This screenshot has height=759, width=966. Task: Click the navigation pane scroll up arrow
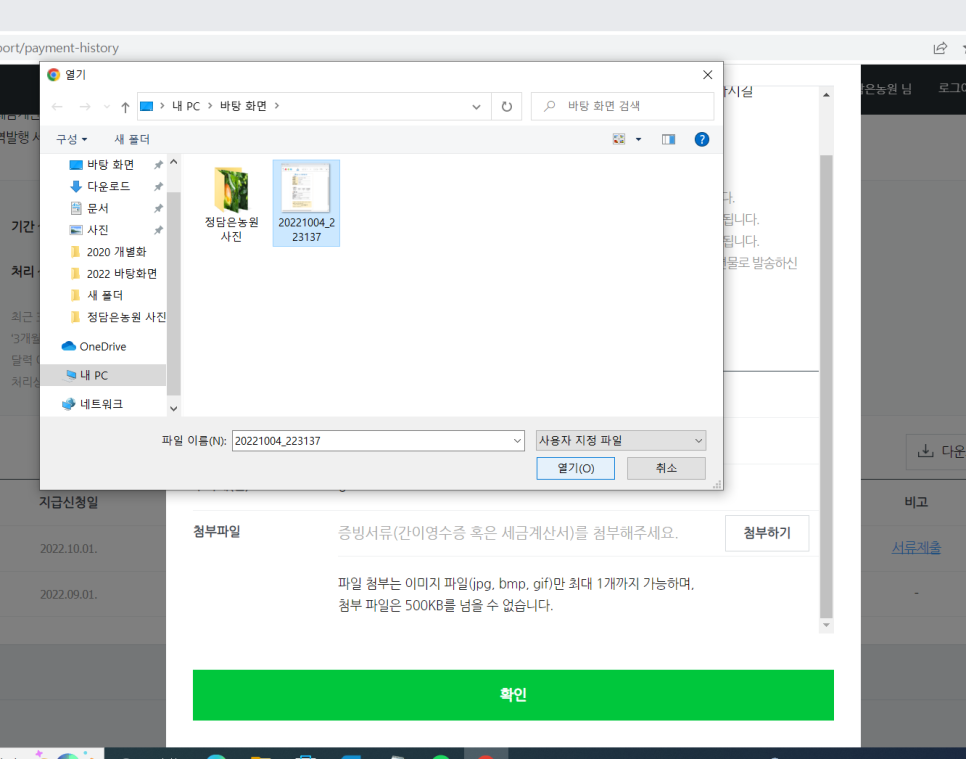[174, 162]
